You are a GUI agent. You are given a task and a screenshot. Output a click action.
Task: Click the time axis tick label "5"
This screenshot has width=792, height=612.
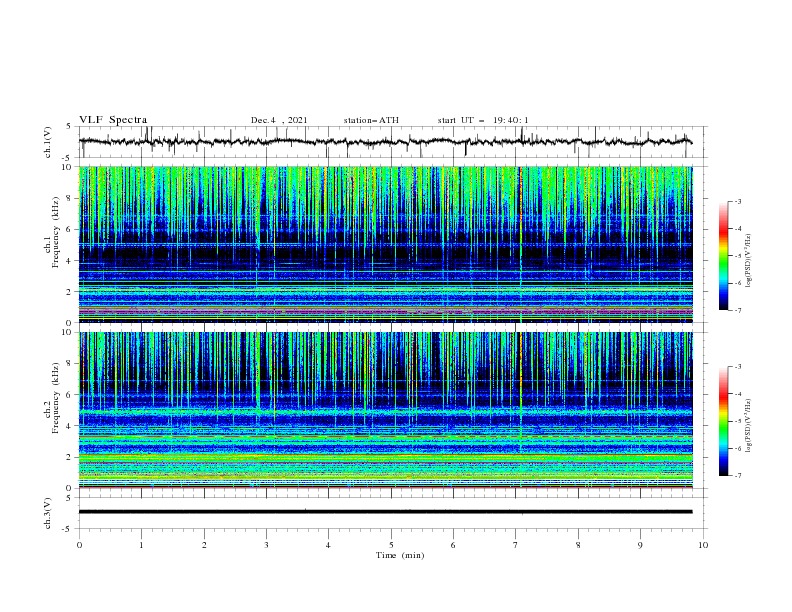391,545
